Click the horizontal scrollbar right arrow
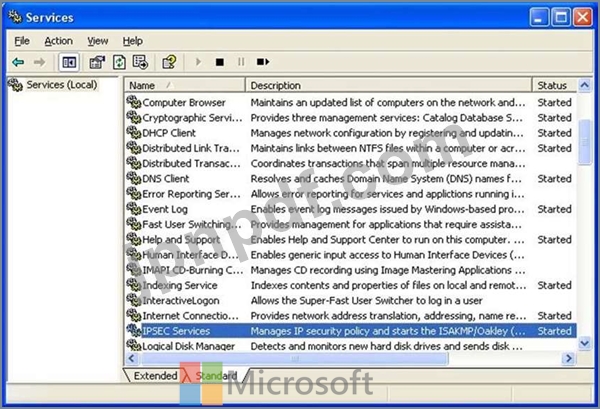The image size is (600, 409). [x=569, y=358]
